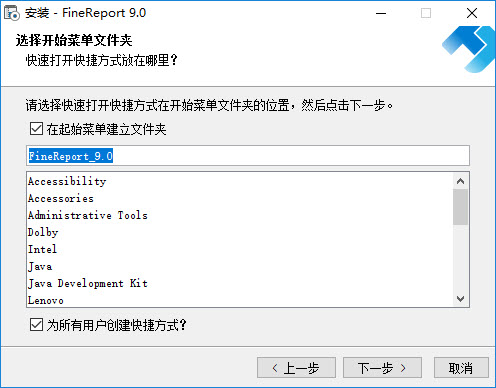This screenshot has width=496, height=388.
Task: Go back with 上一步 button
Action: (296, 368)
